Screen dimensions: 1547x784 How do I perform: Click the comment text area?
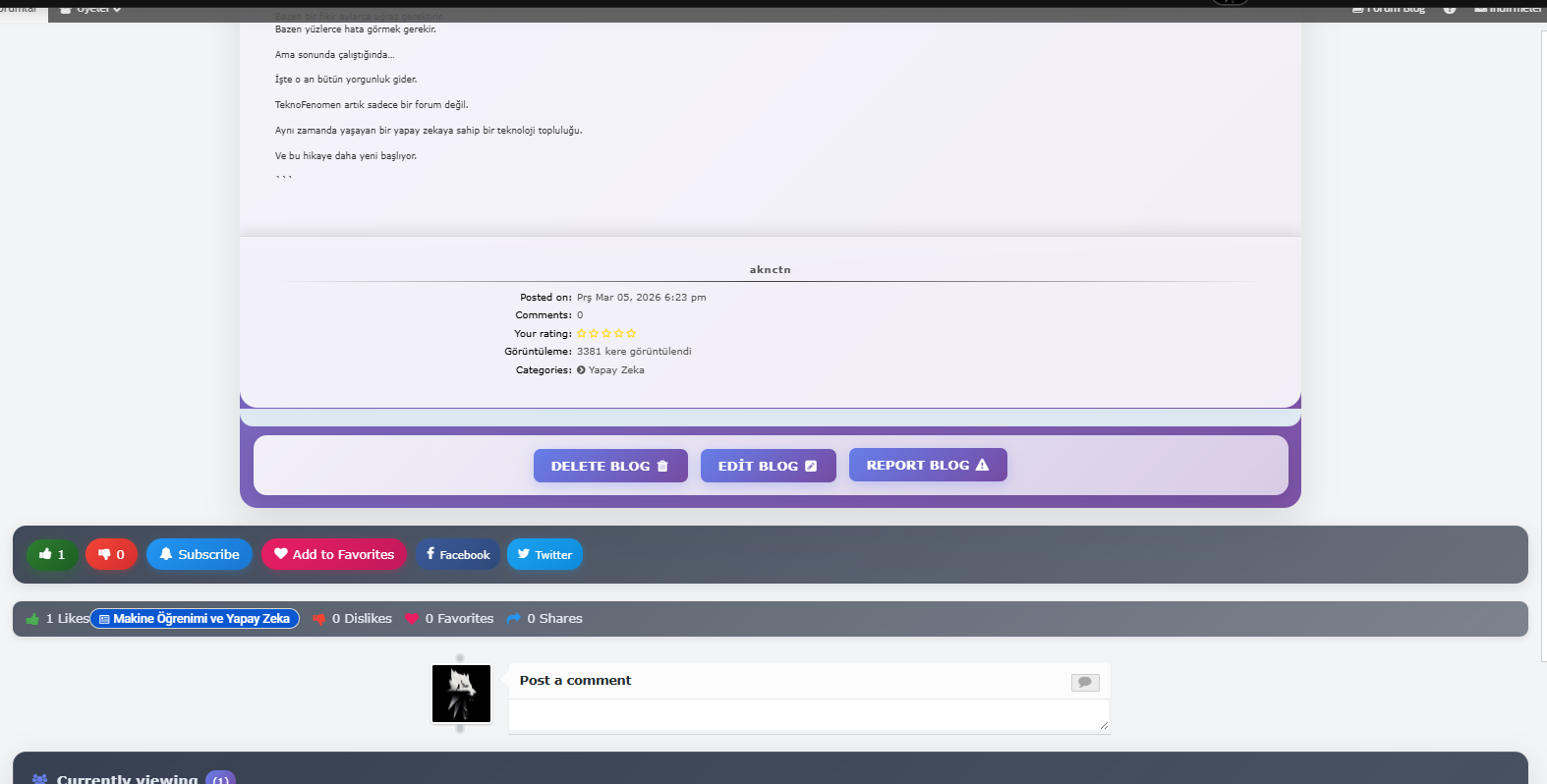click(x=809, y=716)
